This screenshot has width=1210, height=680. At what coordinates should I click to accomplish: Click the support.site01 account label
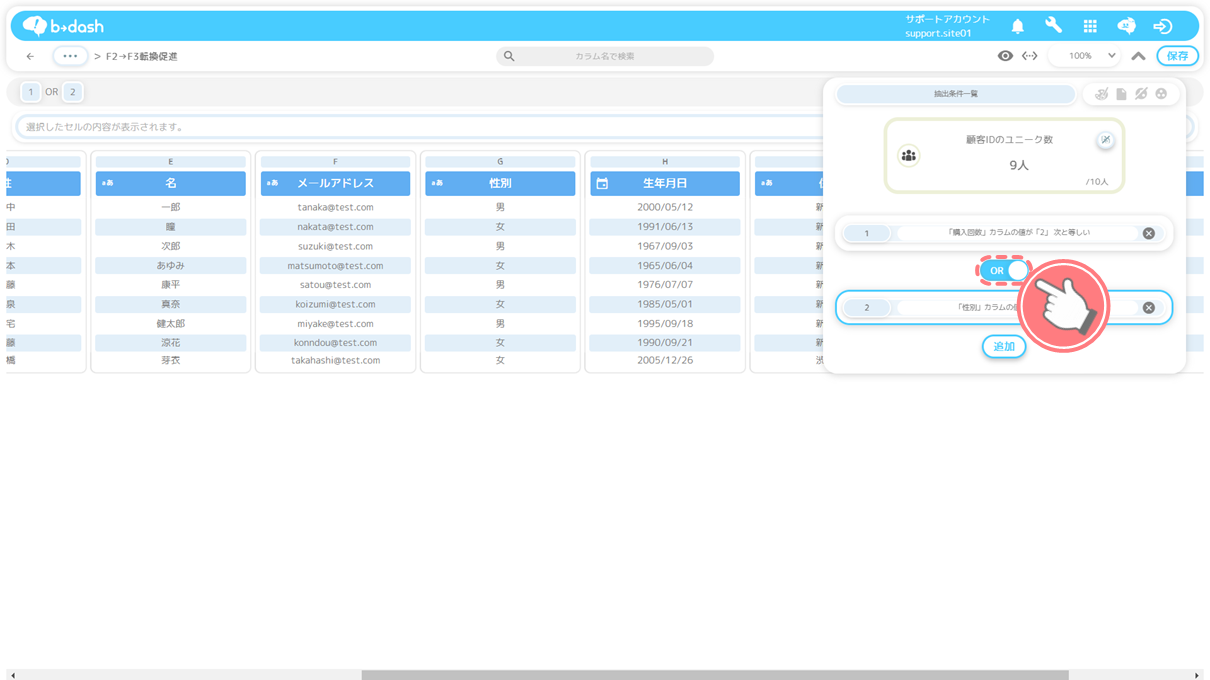938,33
